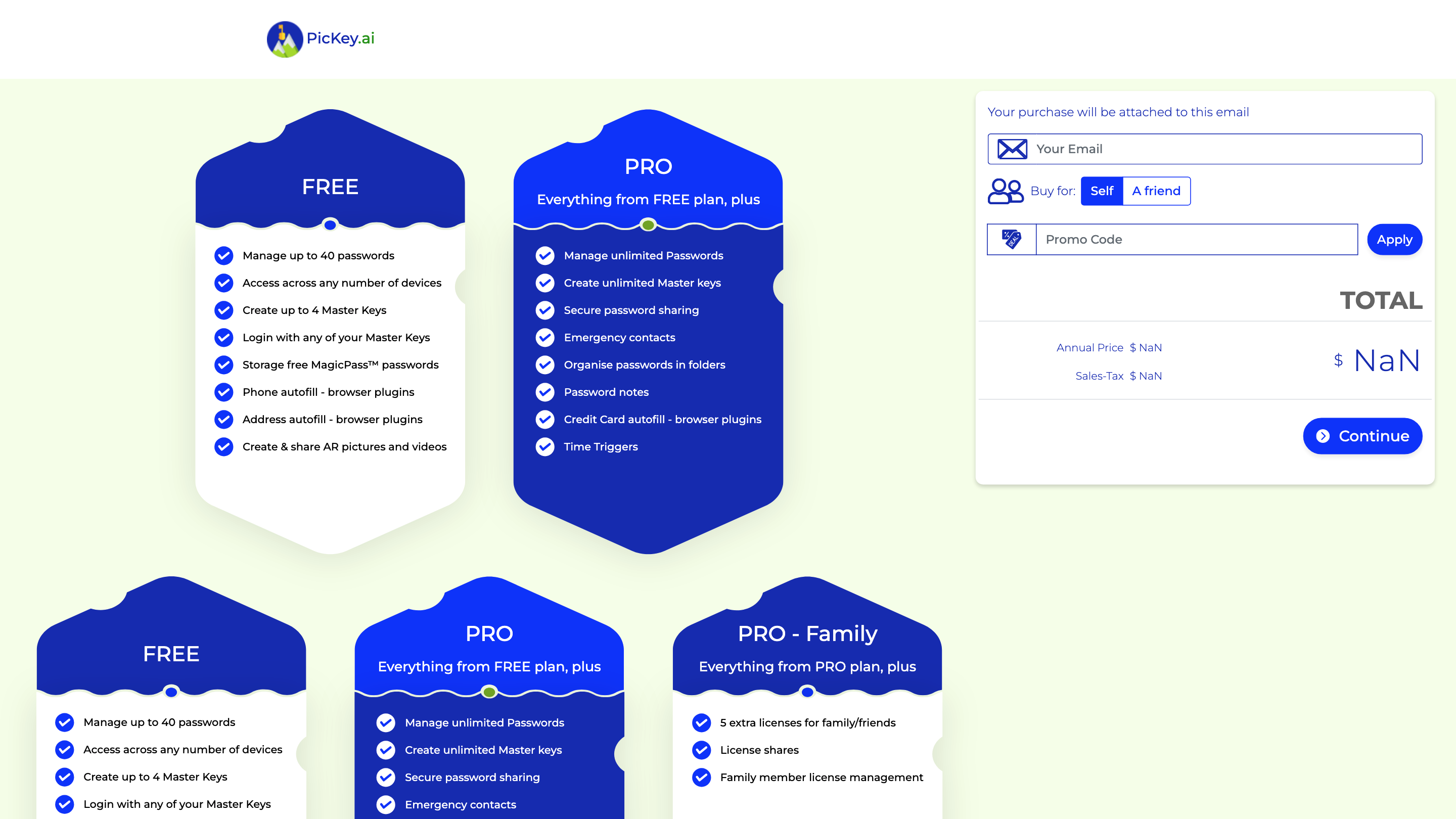Click the promo tag icon beside Promo Code
This screenshot has height=819, width=1456.
point(1011,239)
